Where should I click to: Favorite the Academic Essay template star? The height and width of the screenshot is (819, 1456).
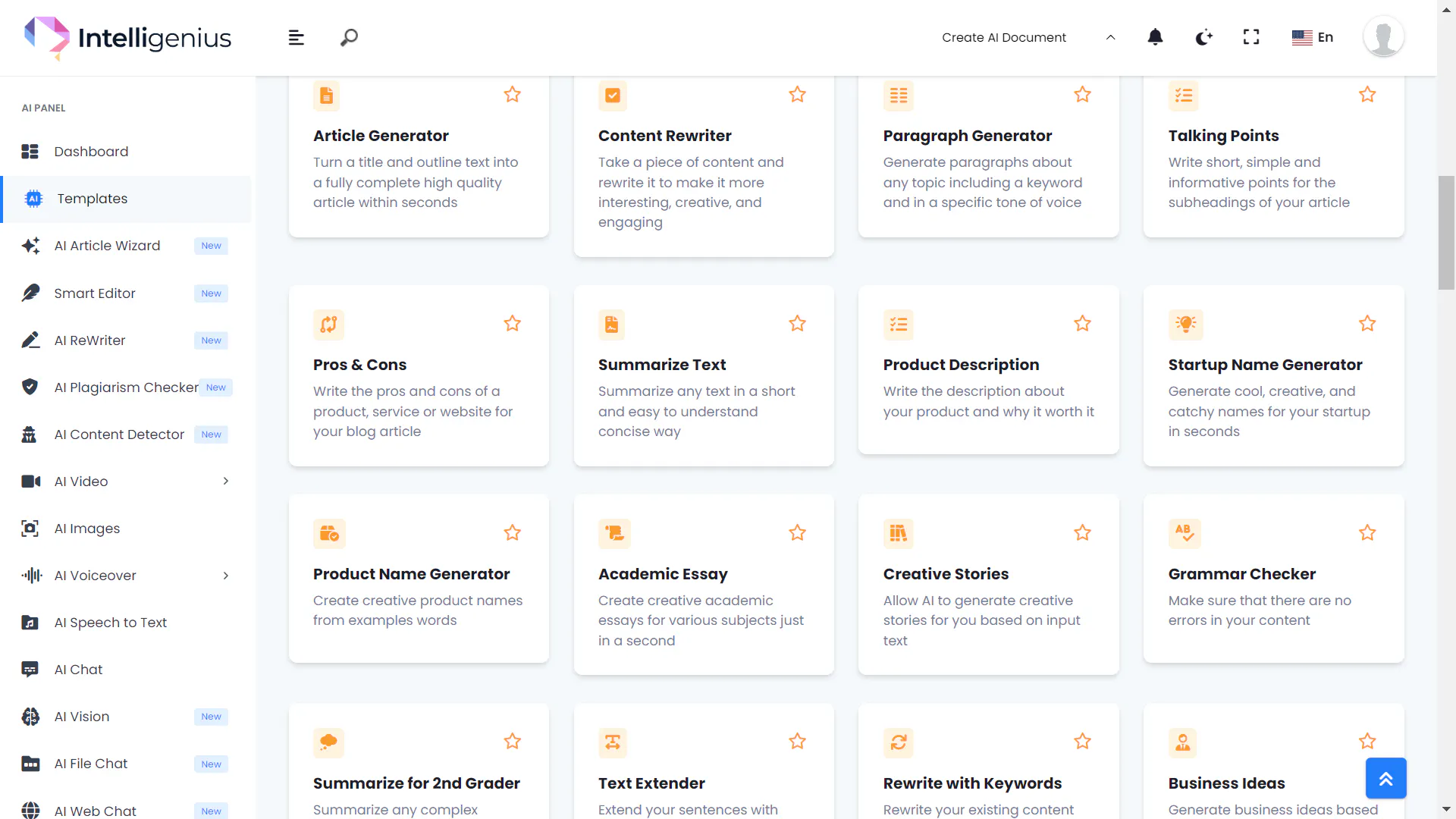click(x=797, y=533)
